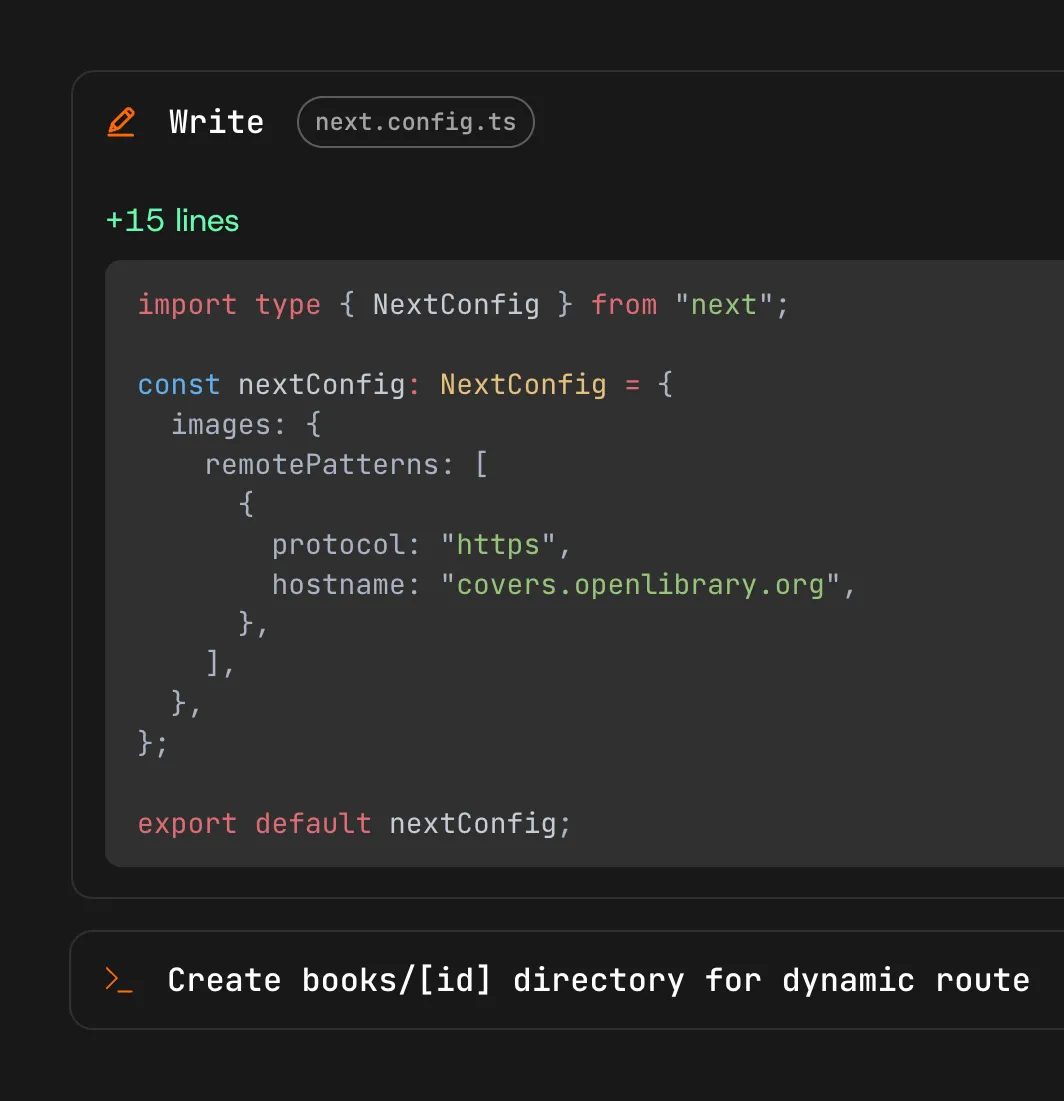The width and height of the screenshot is (1064, 1101).
Task: Click the nextConfig variable declaration name
Action: click(x=320, y=385)
